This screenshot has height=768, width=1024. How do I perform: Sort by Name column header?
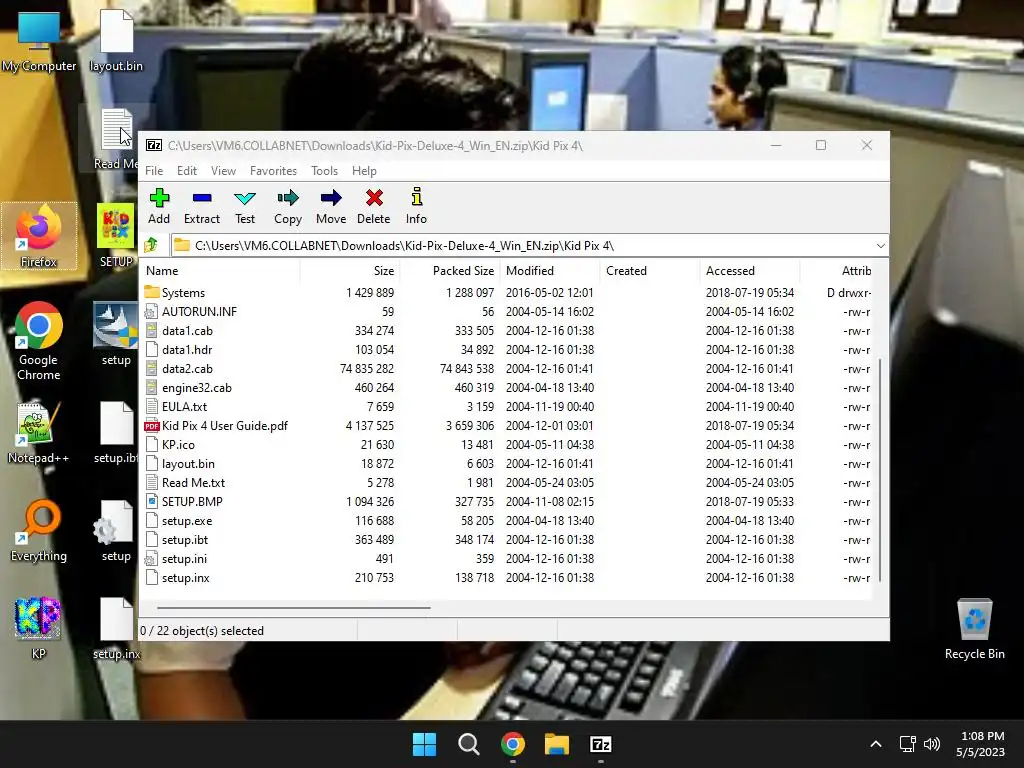click(221, 270)
